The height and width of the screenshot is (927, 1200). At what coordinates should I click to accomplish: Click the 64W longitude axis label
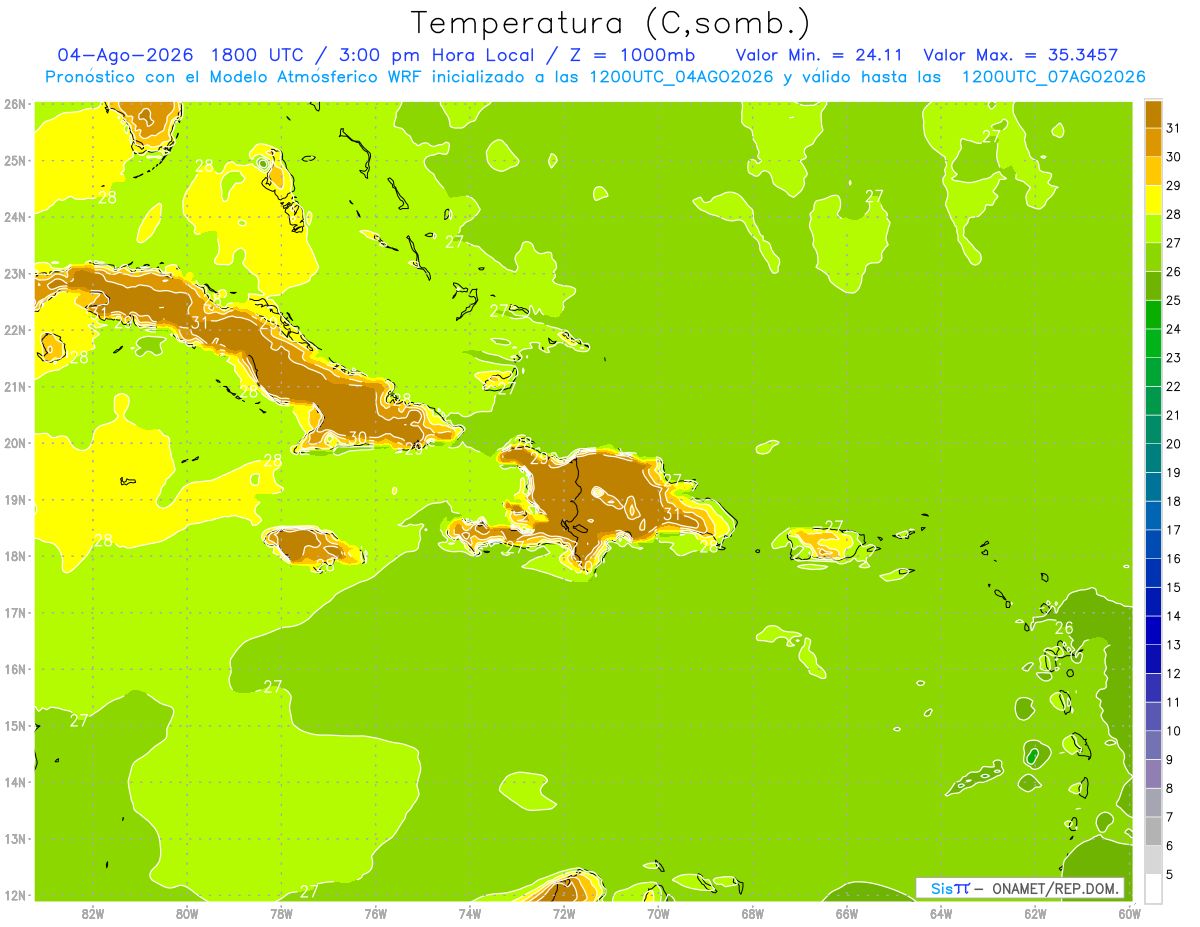click(x=941, y=913)
